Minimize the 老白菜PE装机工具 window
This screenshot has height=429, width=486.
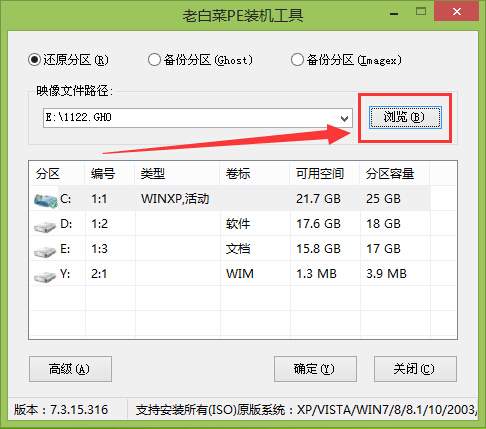(x=394, y=13)
